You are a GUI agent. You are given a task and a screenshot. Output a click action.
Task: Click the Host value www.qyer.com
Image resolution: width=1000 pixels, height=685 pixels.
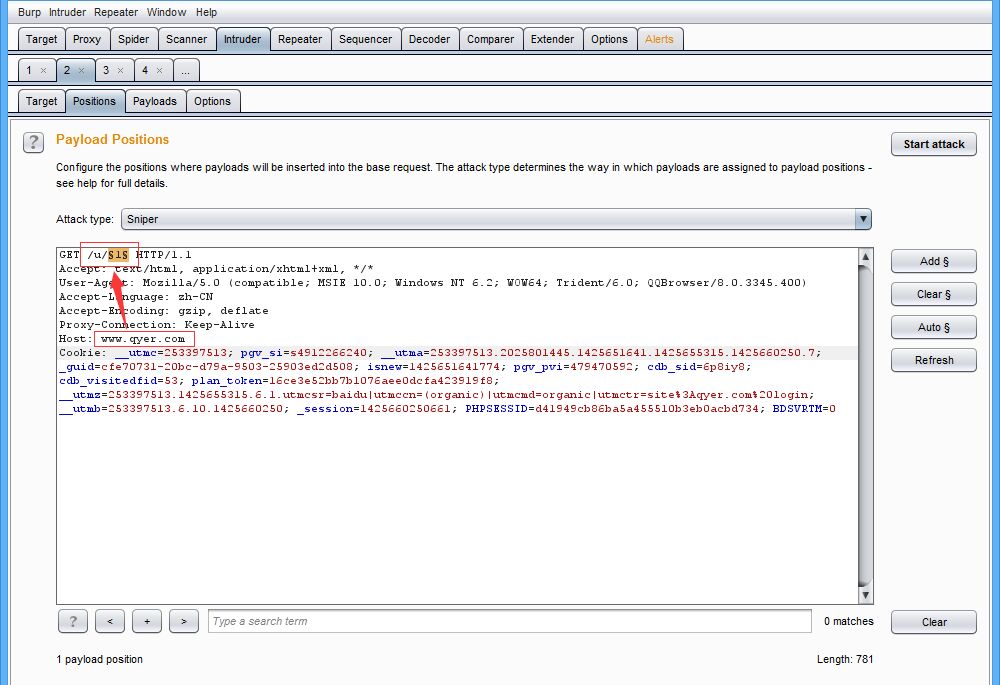[x=143, y=339]
